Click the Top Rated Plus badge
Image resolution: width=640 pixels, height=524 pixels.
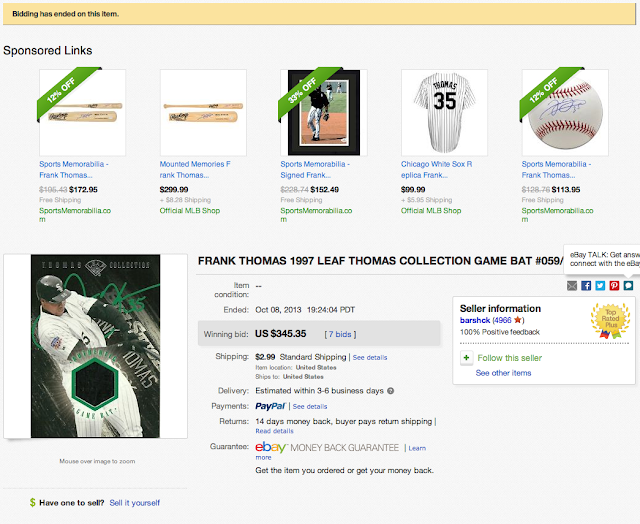tap(609, 322)
